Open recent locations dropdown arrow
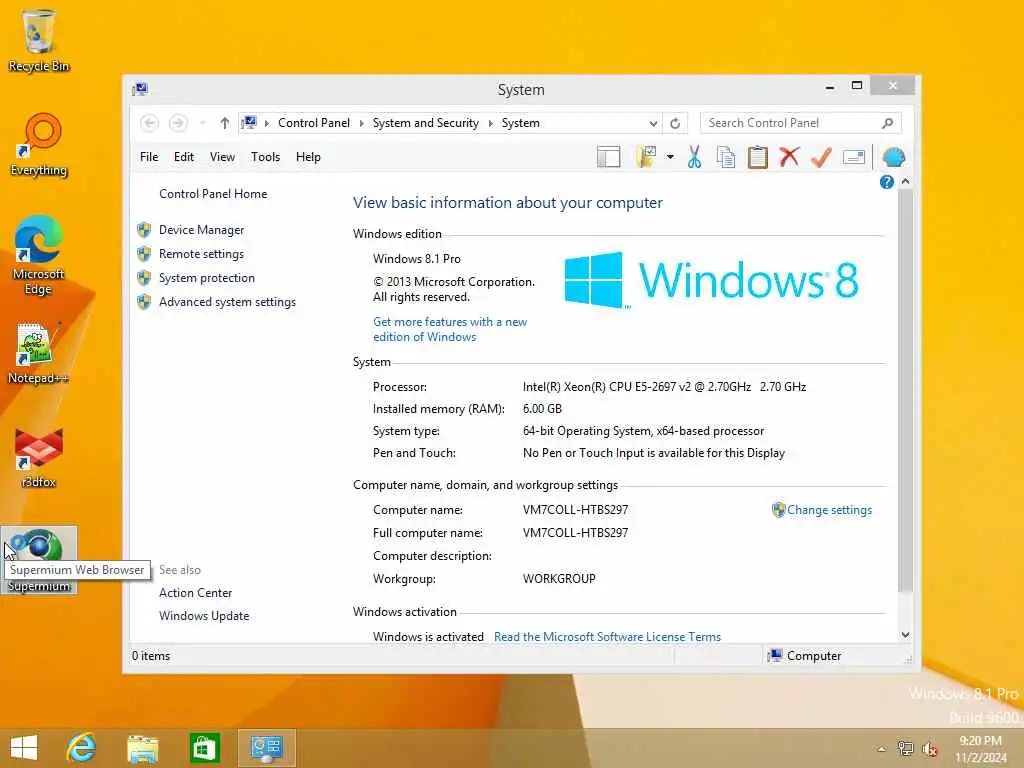Viewport: 1024px width, 768px height. click(x=203, y=123)
